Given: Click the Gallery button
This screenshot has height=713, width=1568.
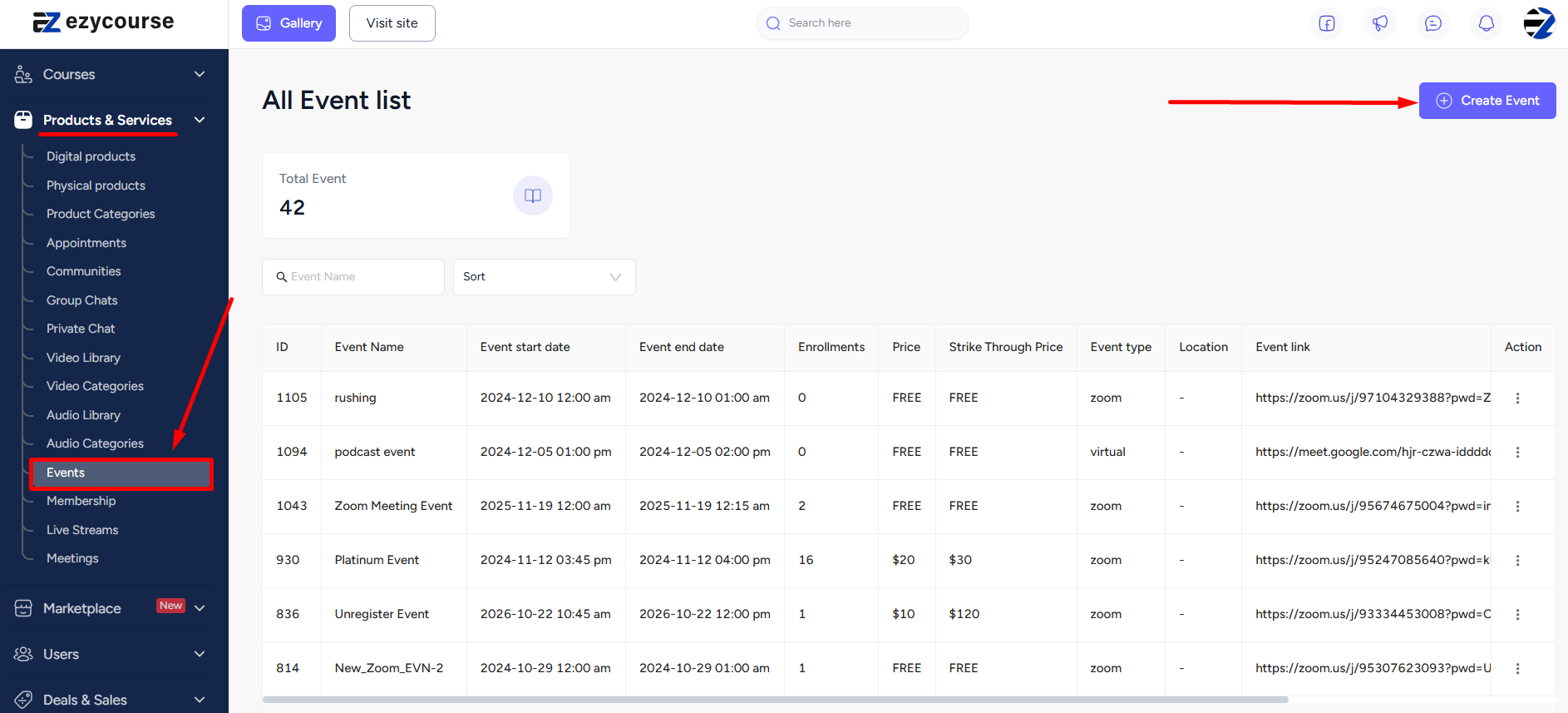Looking at the screenshot, I should pyautogui.click(x=288, y=23).
